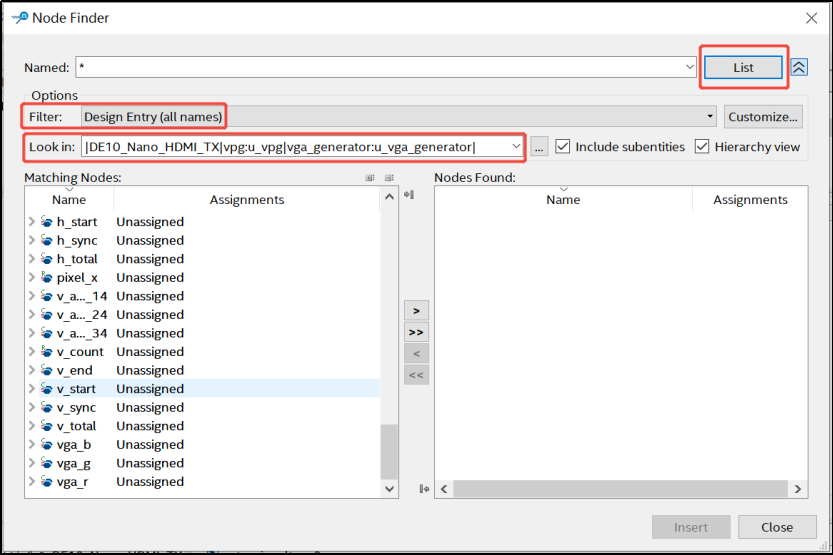The width and height of the screenshot is (833, 555).
Task: Expand the vga_g node
Action: [x=31, y=463]
